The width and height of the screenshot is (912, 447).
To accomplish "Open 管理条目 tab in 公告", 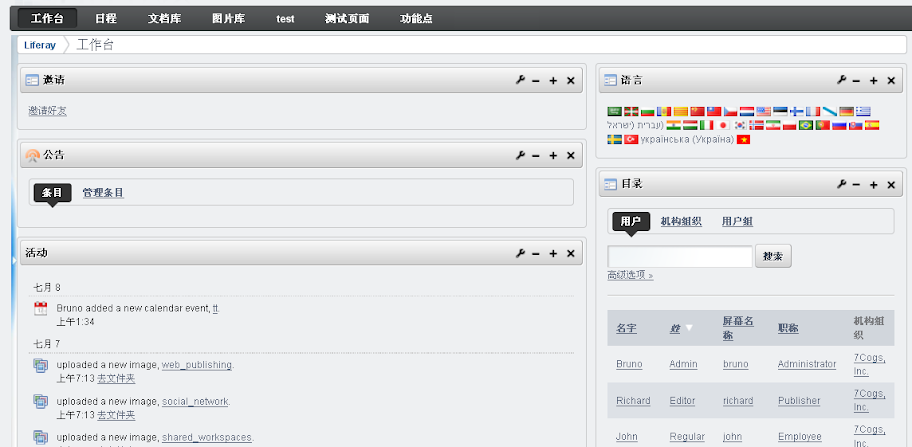I will 103,193.
